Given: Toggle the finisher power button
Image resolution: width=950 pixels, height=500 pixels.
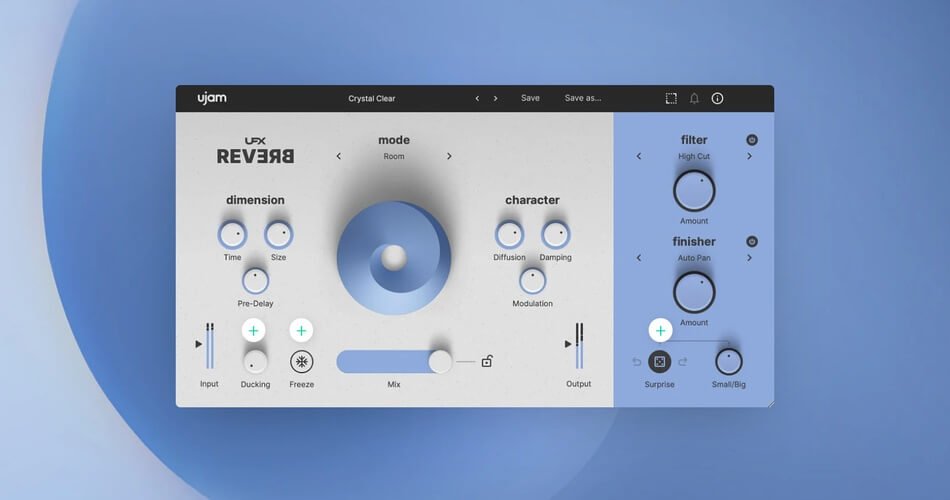Looking at the screenshot, I should (x=752, y=241).
